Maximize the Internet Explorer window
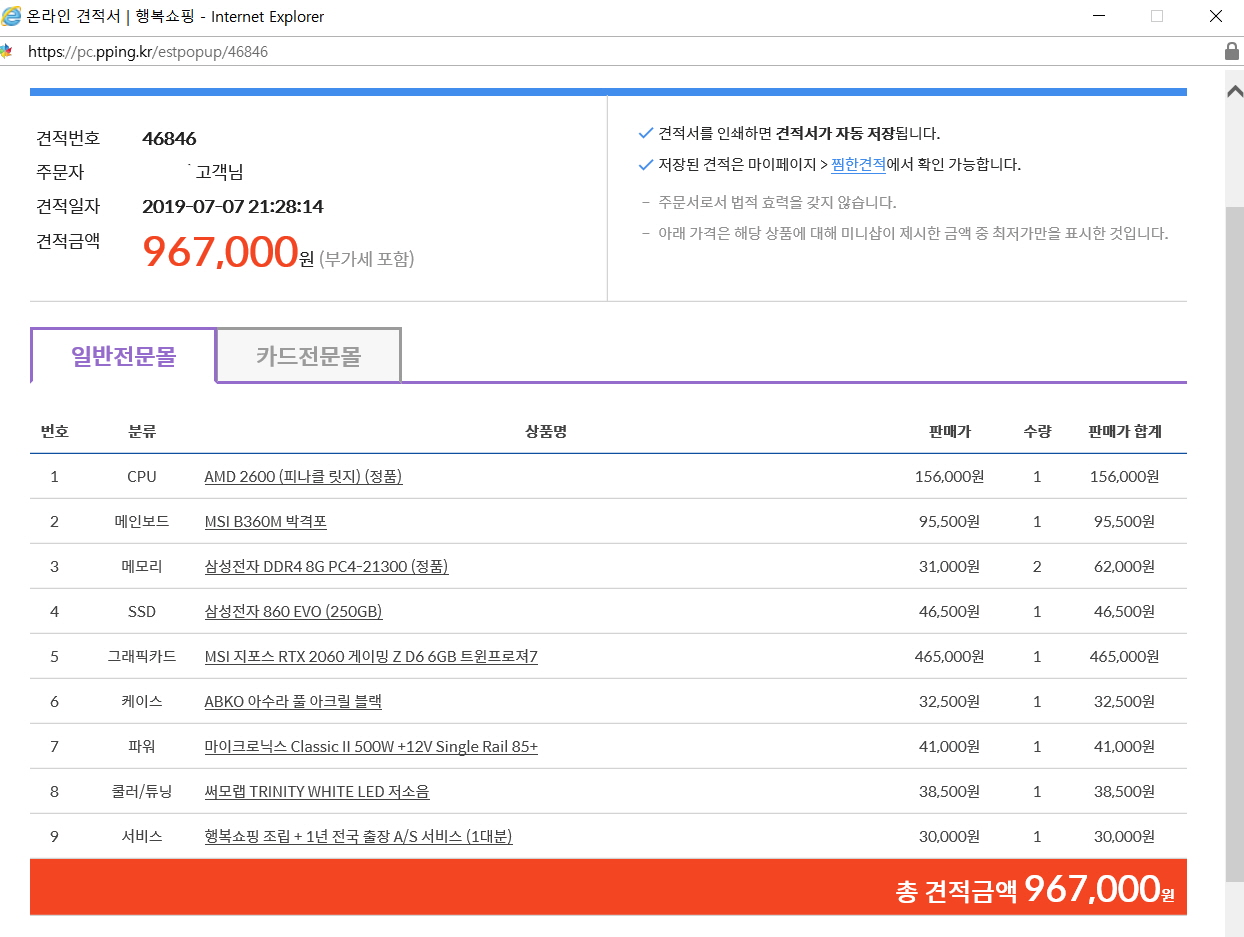The image size is (1244, 937). point(1157,16)
